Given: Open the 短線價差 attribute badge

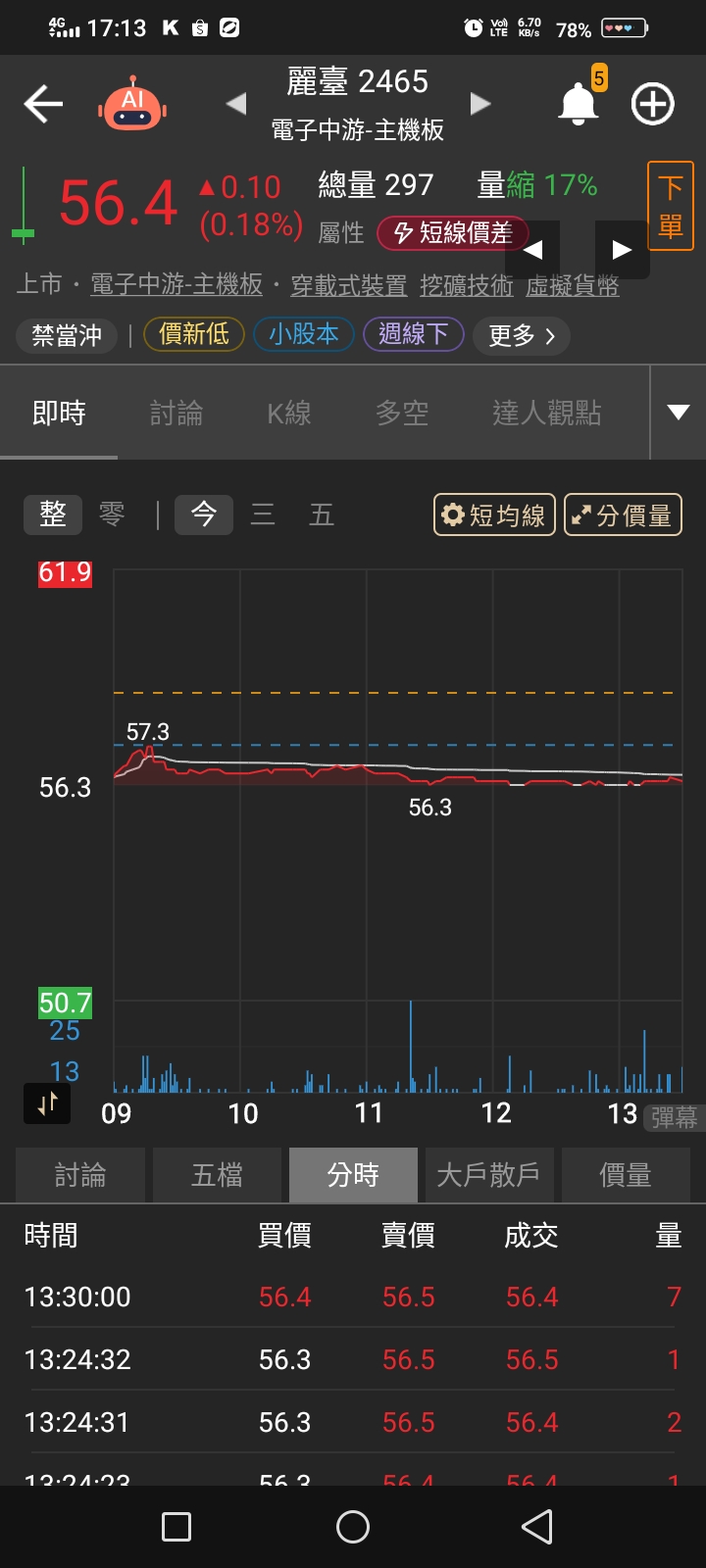Looking at the screenshot, I should point(453,232).
